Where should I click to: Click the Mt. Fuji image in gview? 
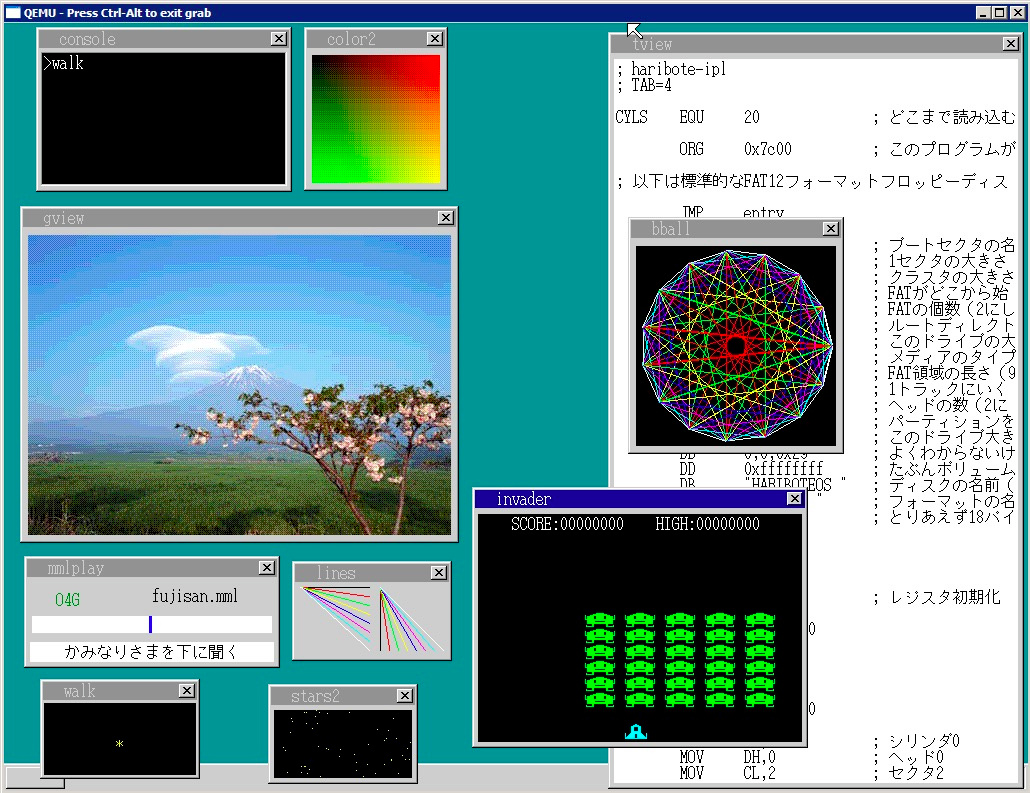click(240, 385)
